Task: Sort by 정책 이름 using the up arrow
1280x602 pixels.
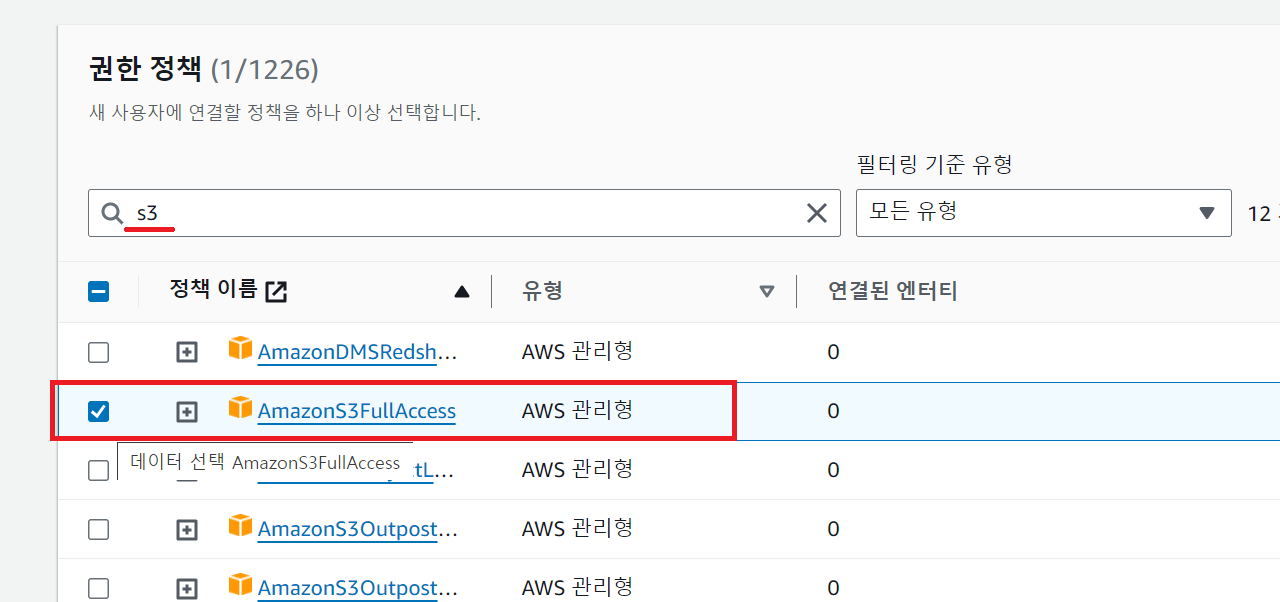Action: (x=461, y=292)
